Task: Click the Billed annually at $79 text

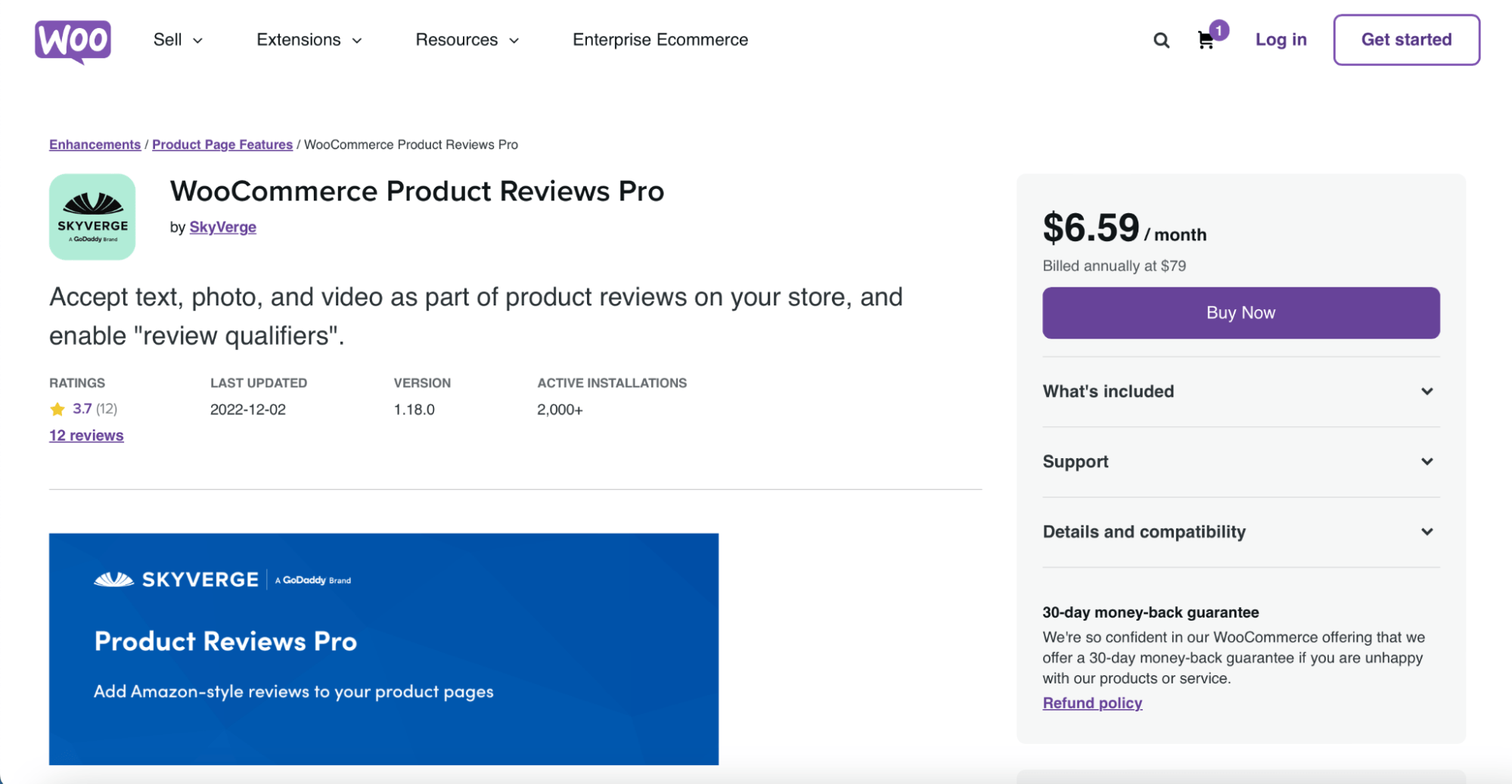Action: tap(1113, 266)
